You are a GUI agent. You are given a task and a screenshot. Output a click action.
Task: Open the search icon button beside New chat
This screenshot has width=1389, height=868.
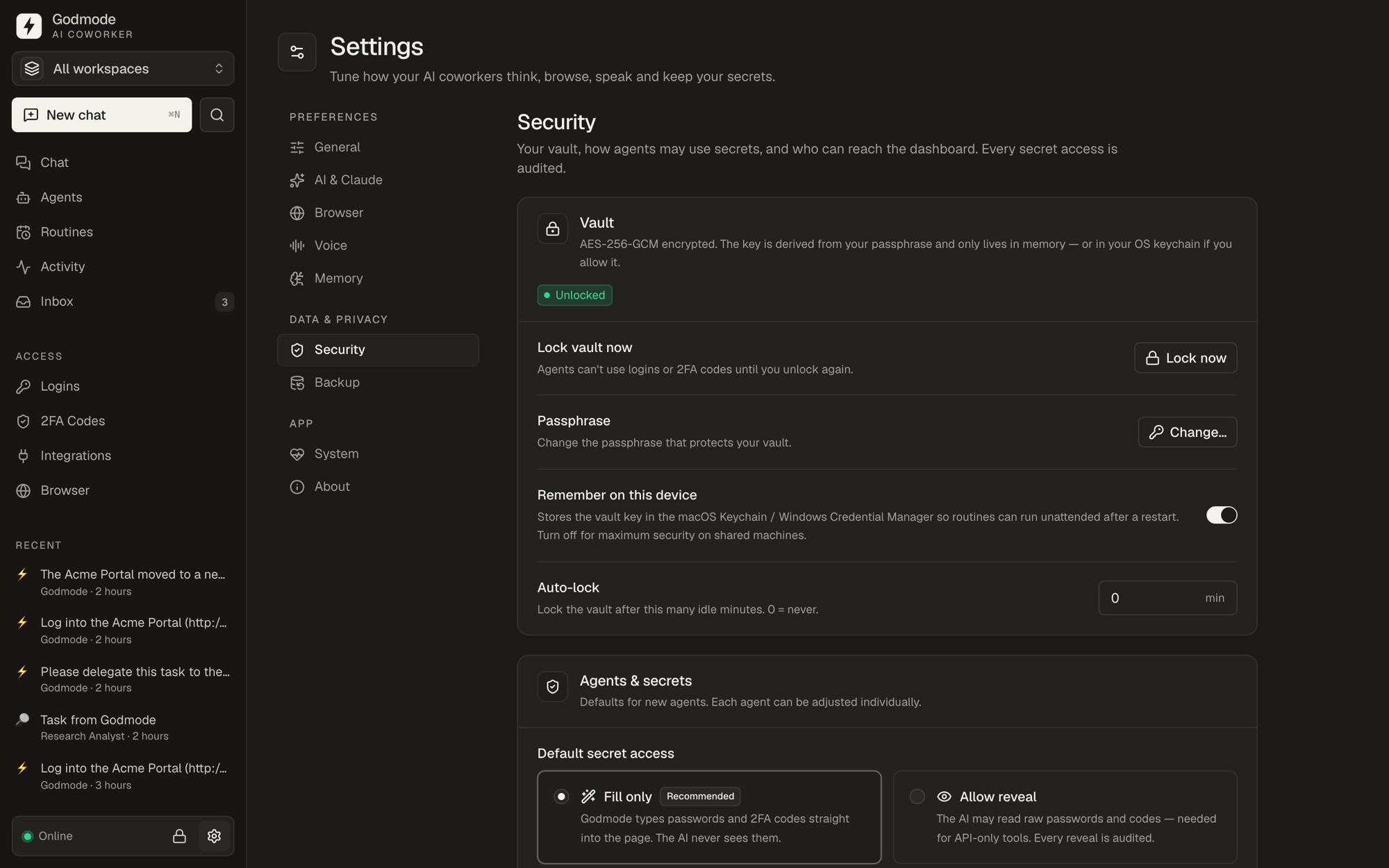tap(217, 115)
